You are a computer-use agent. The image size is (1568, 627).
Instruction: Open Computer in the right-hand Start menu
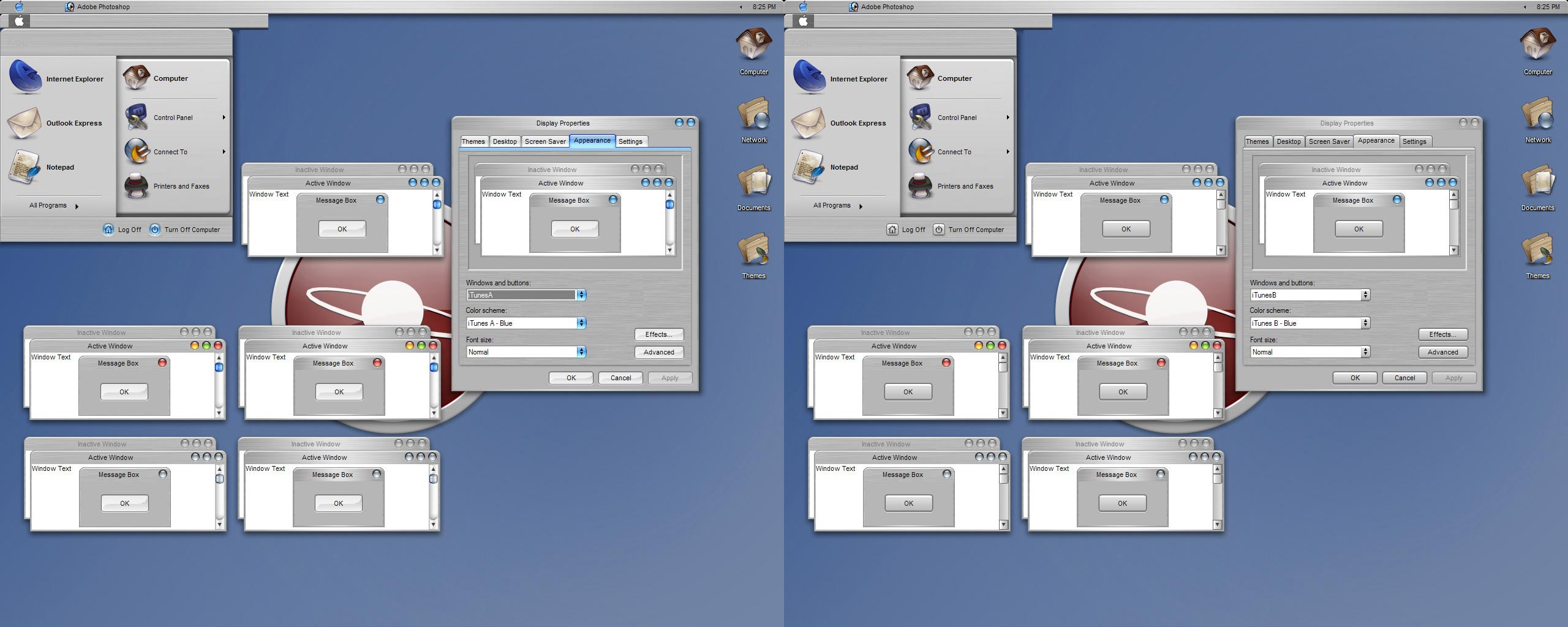click(940, 78)
